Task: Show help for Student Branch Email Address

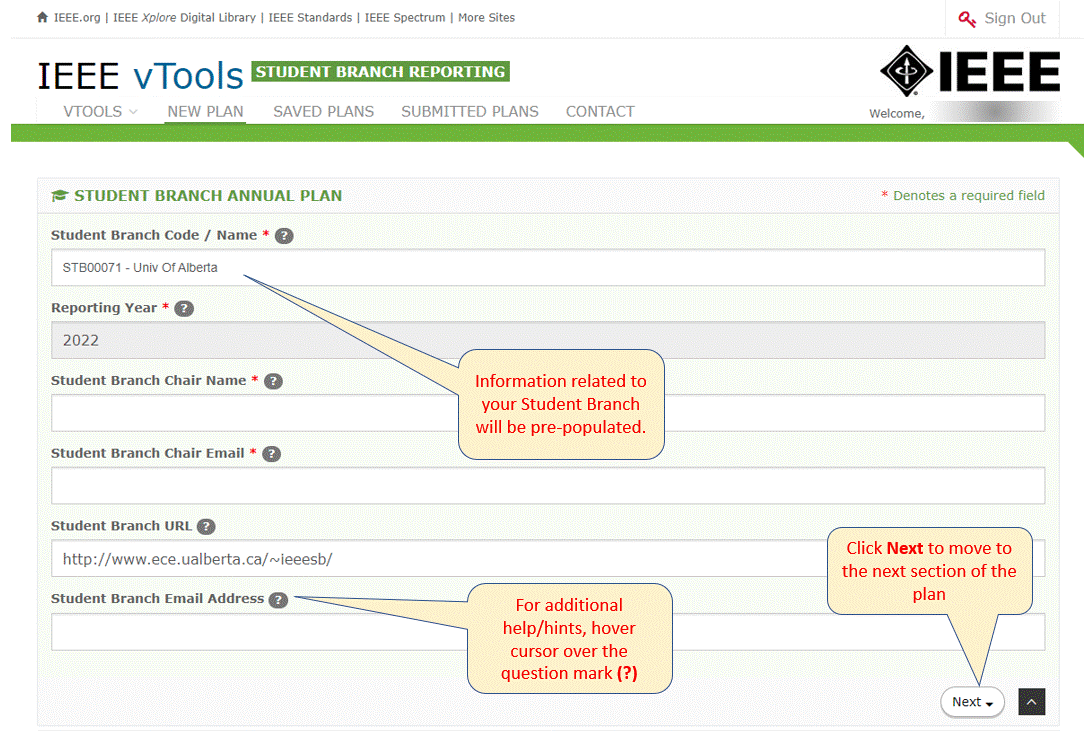Action: (x=278, y=600)
